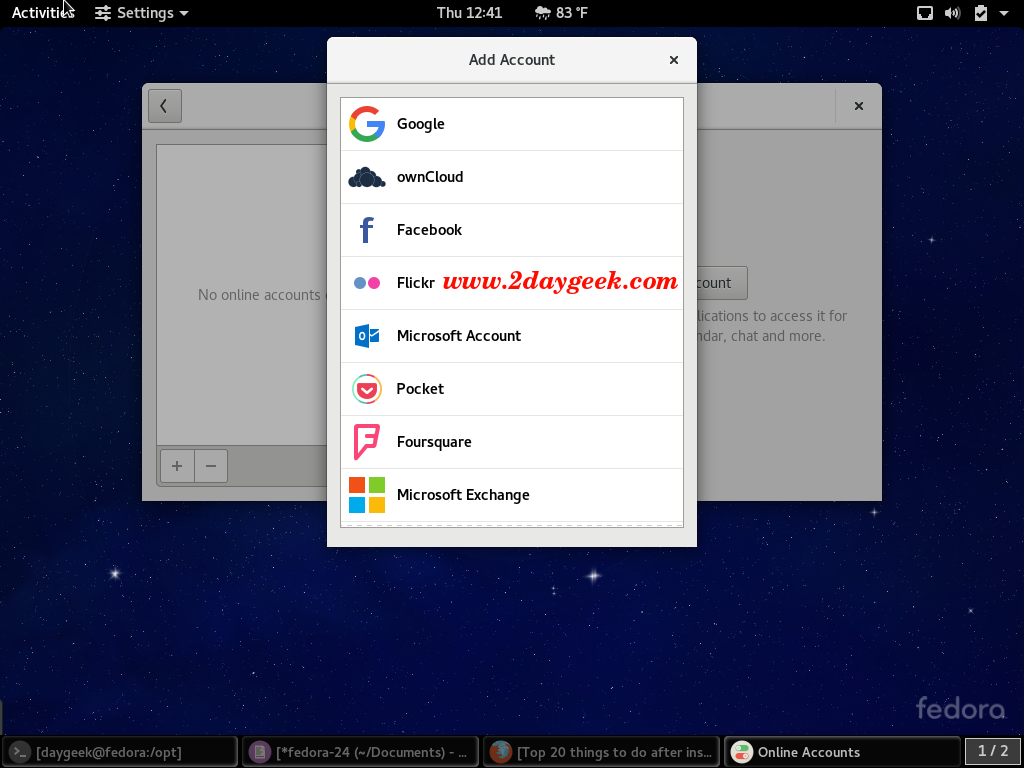The image size is (1024, 768).
Task: Switch to the Top 20 things browser window
Action: (601, 752)
